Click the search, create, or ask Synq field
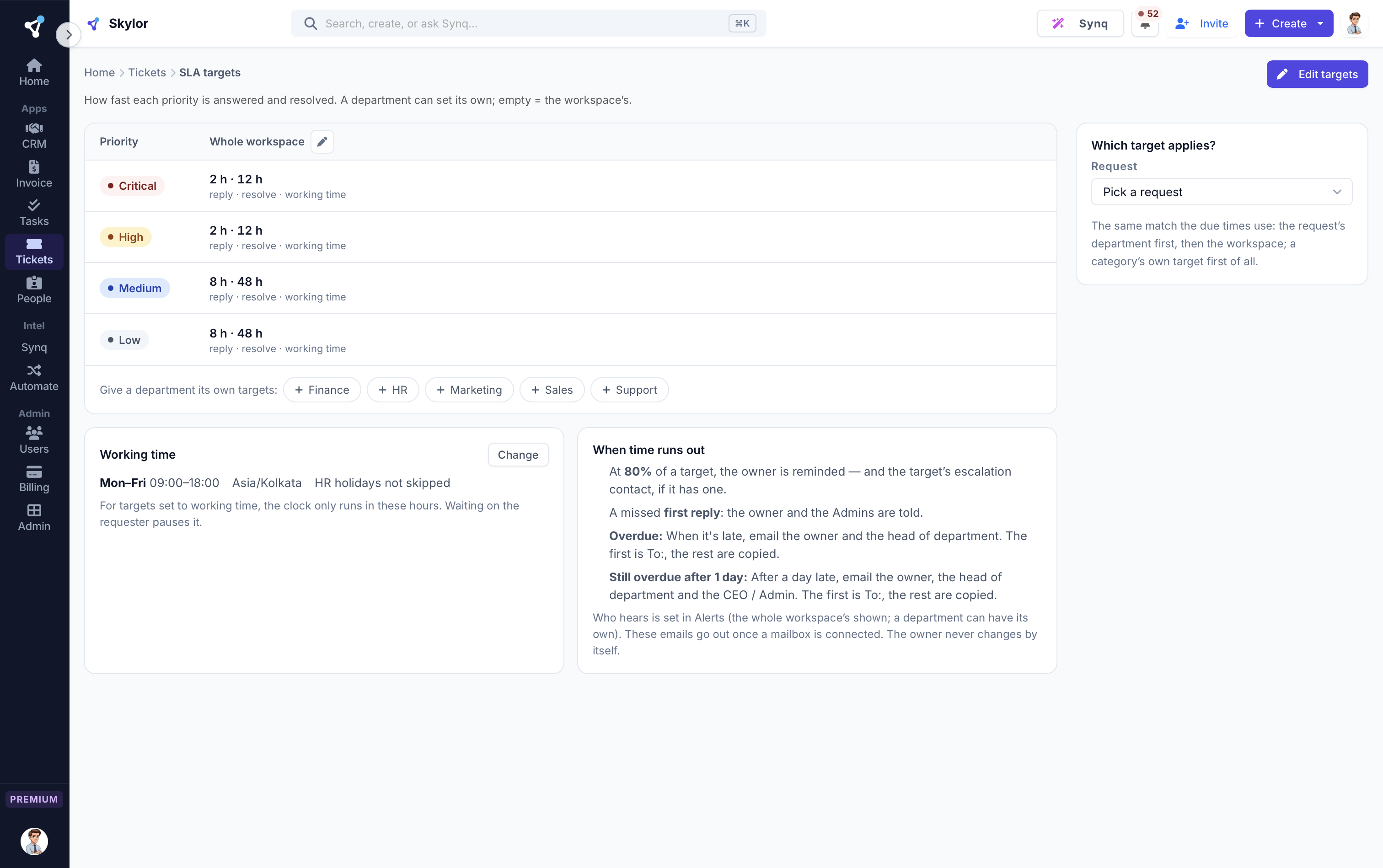Image resolution: width=1383 pixels, height=868 pixels. pos(528,23)
